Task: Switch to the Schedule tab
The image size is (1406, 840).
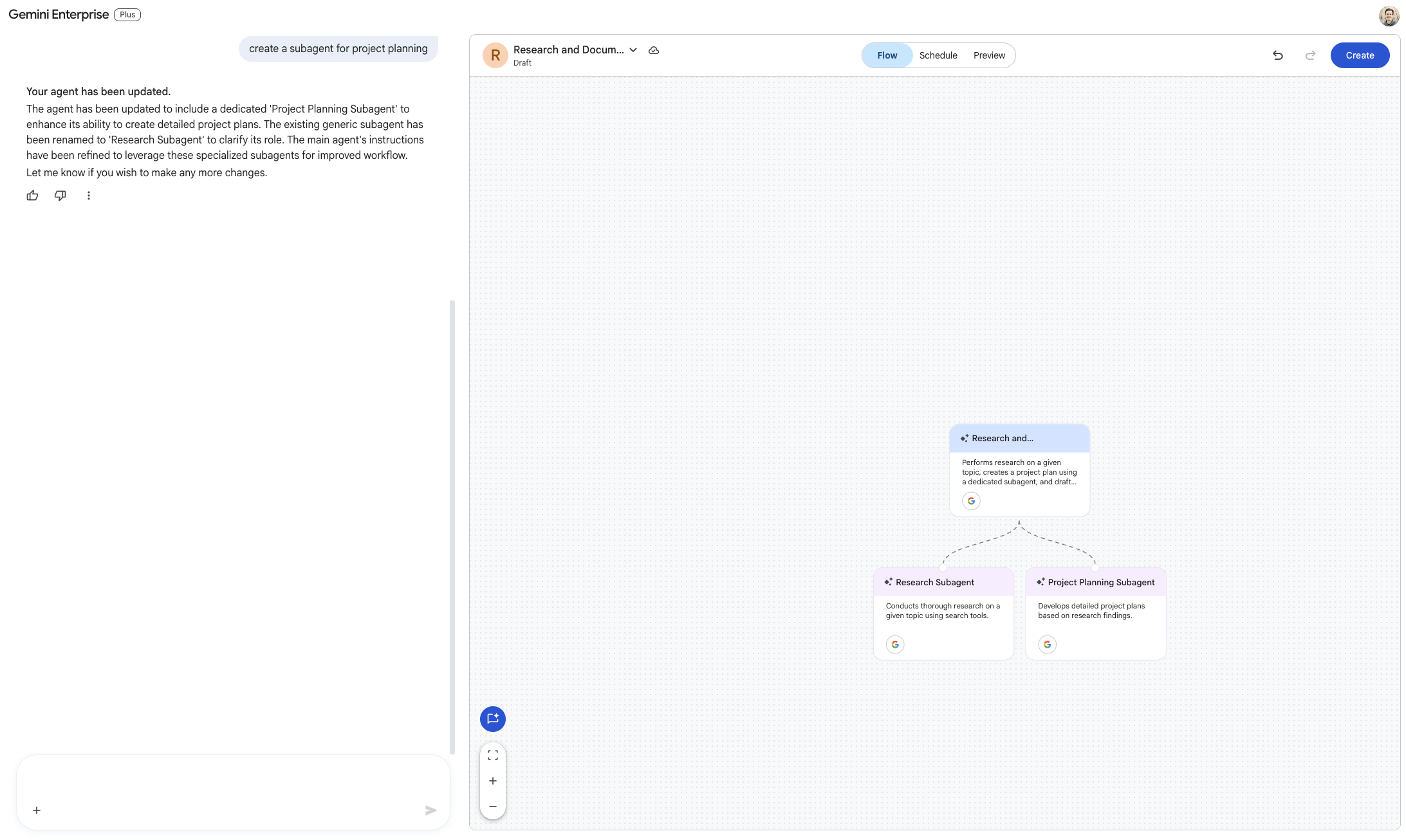Action: (938, 55)
